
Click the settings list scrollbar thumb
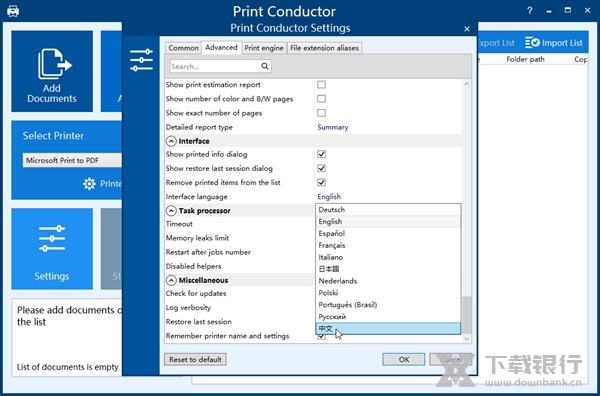(x=466, y=315)
